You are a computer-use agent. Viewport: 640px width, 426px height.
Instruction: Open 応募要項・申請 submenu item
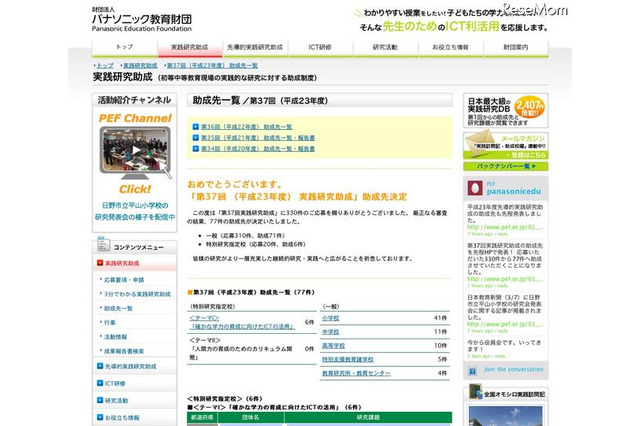pos(124,280)
